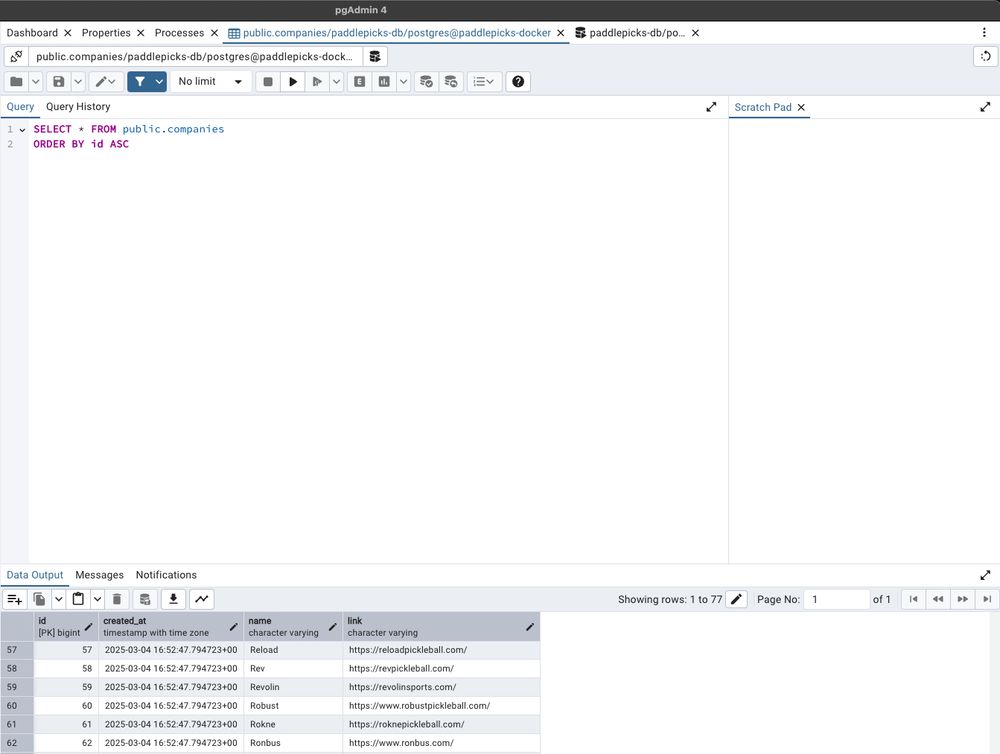This screenshot has width=1000, height=754.
Task: Expand the filter options dropdown arrow
Action: pyautogui.click(x=159, y=82)
